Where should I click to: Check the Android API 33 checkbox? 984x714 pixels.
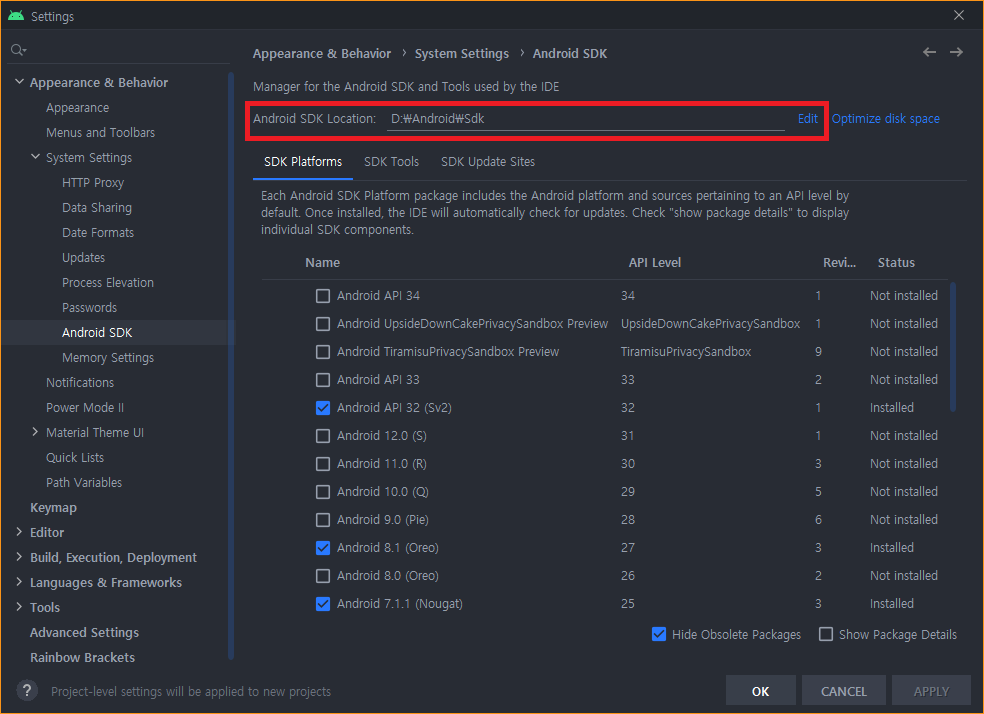(x=323, y=380)
